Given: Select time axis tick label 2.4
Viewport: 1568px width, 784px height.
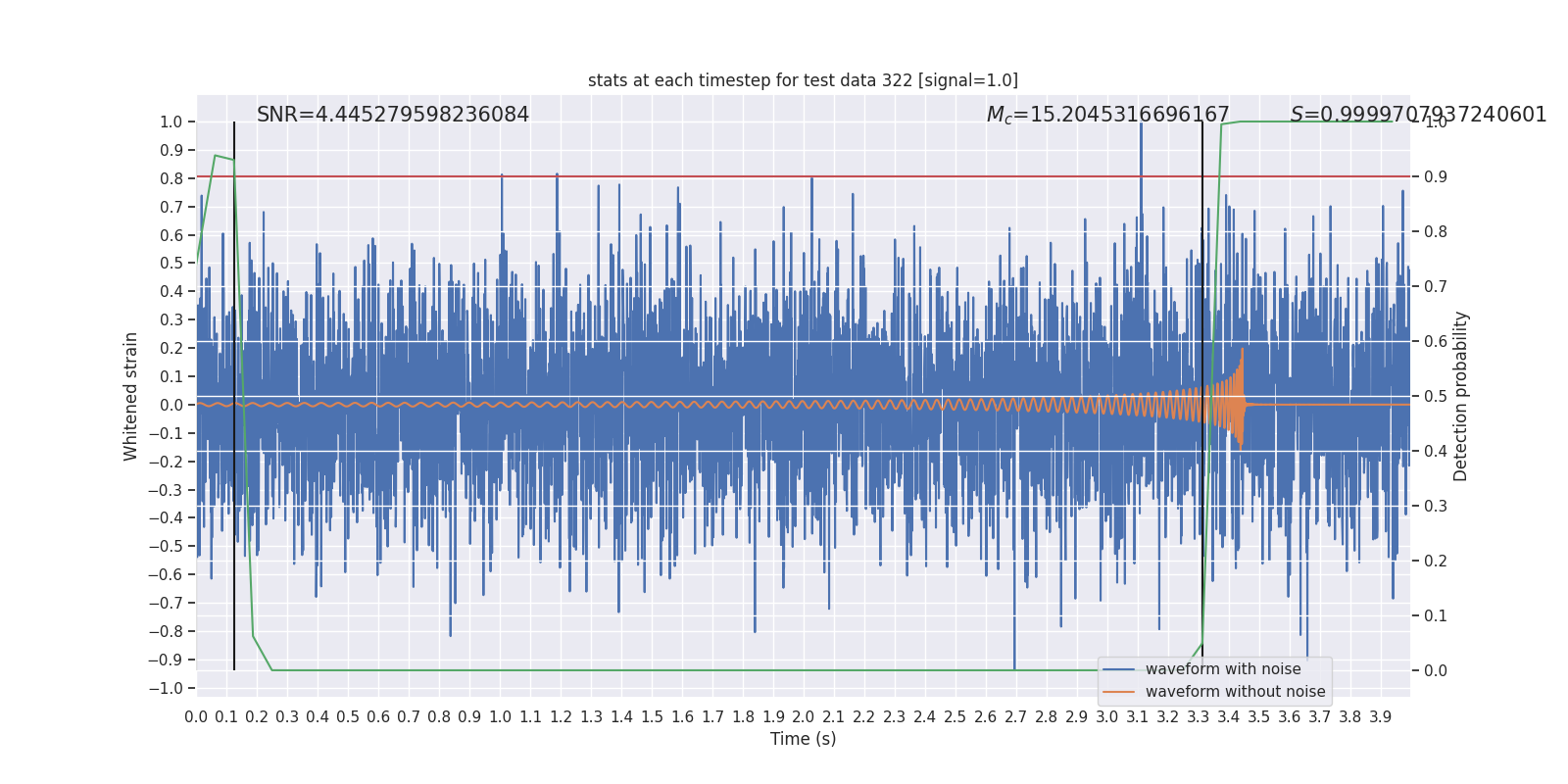Looking at the screenshot, I should [x=925, y=716].
